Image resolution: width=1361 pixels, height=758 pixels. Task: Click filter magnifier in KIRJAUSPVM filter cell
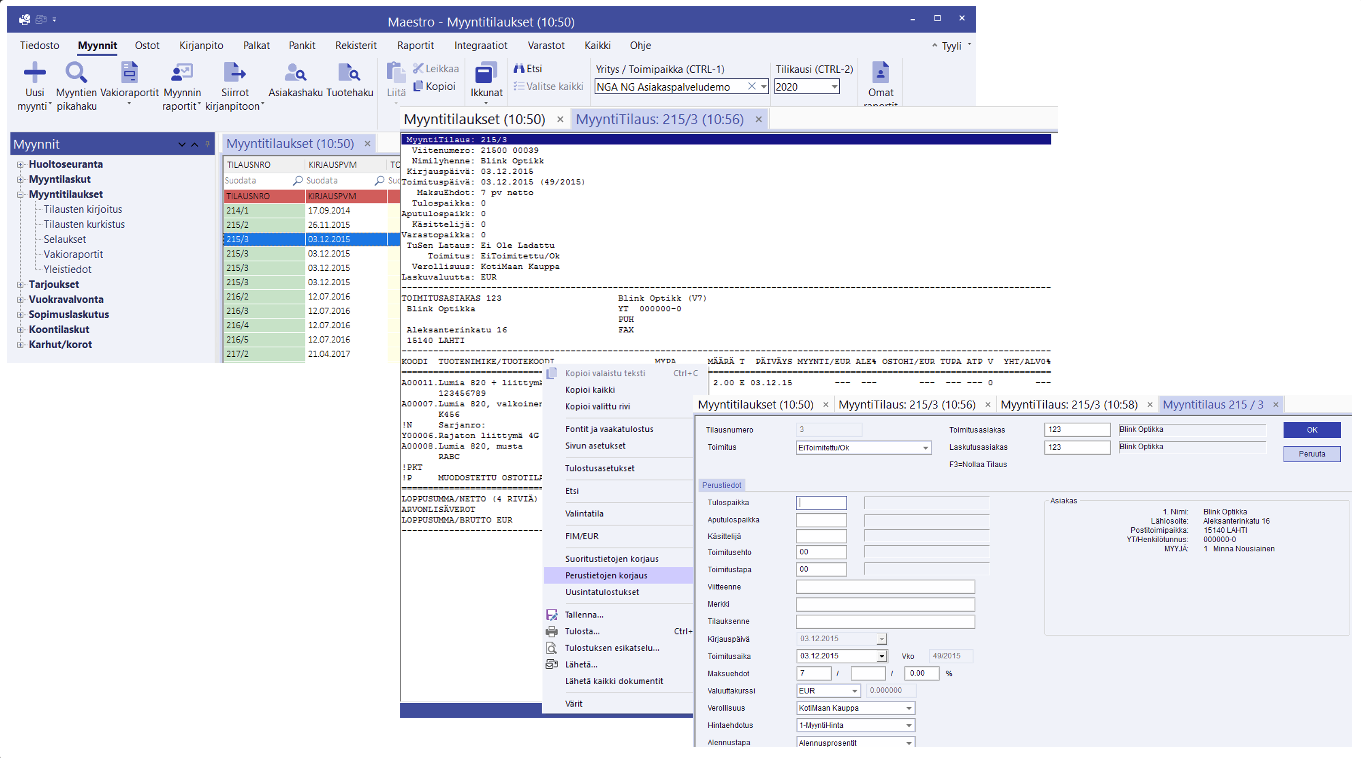pyautogui.click(x=380, y=181)
